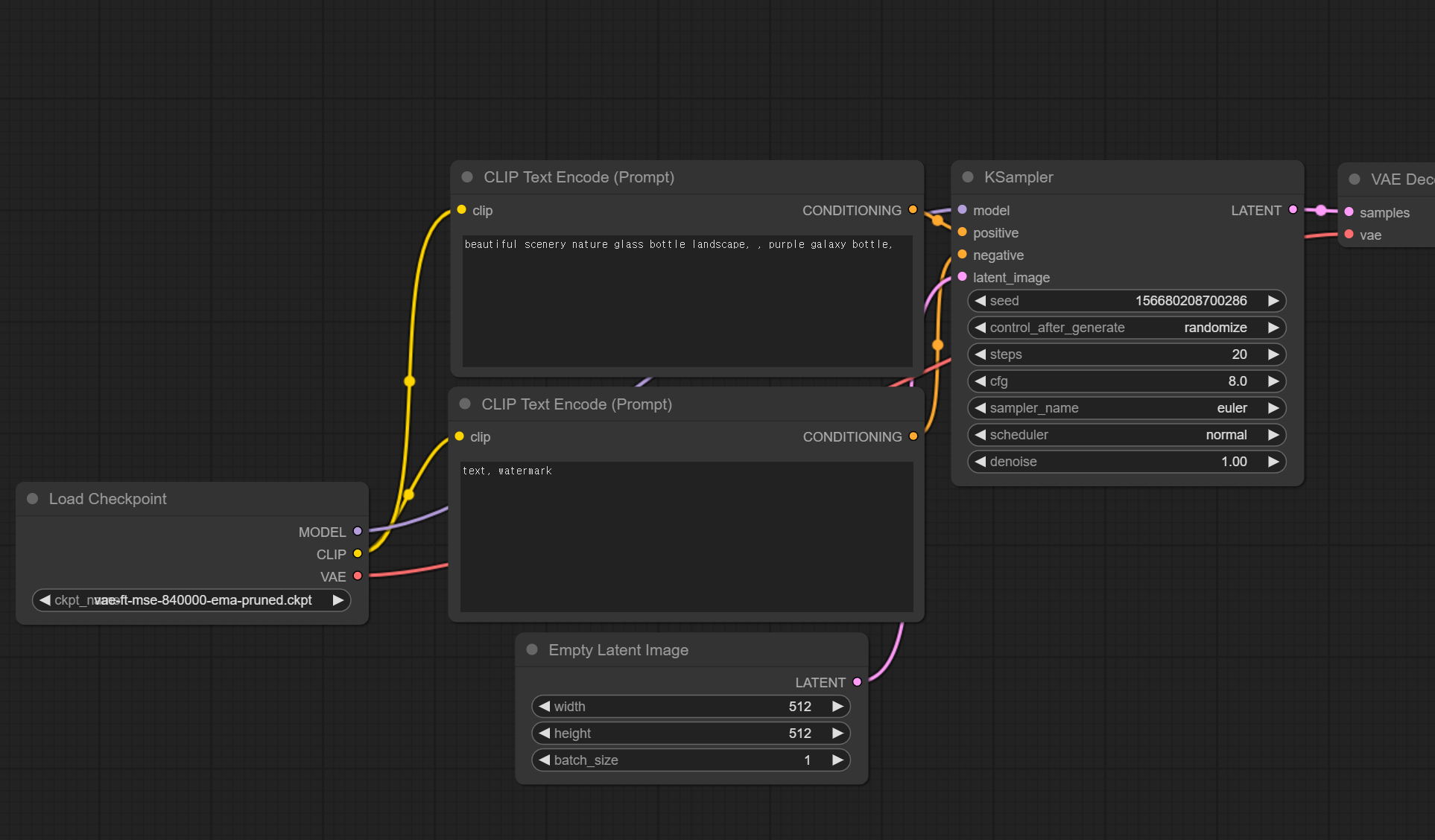Click the negative input socket on KSampler

coord(963,255)
